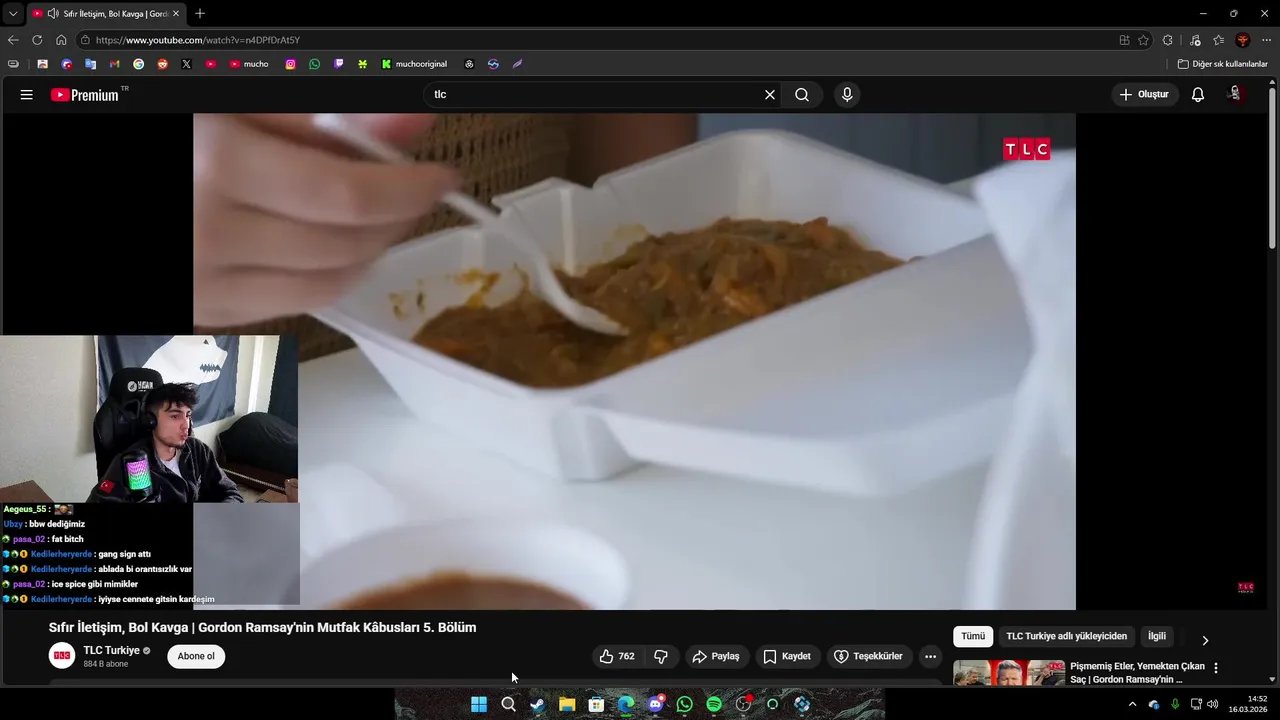Click the '884 B abone' subscriber count

(106, 664)
